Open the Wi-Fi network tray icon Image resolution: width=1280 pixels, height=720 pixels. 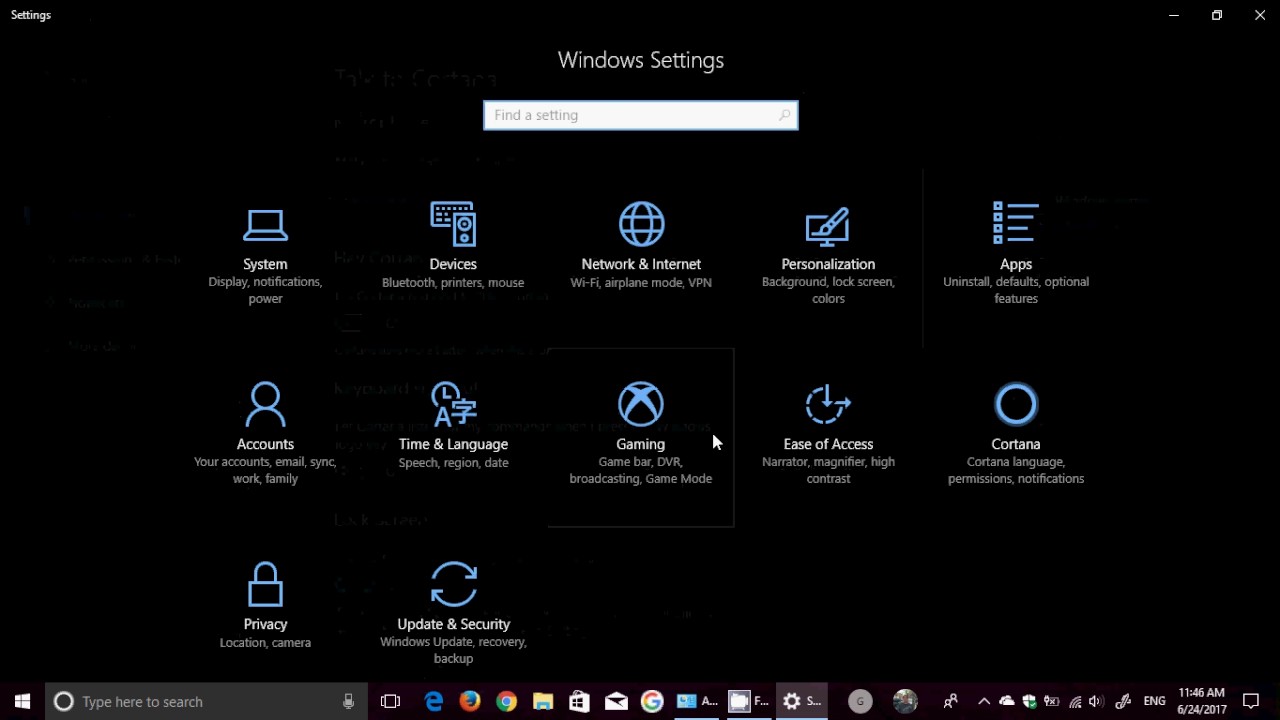pos(1075,701)
